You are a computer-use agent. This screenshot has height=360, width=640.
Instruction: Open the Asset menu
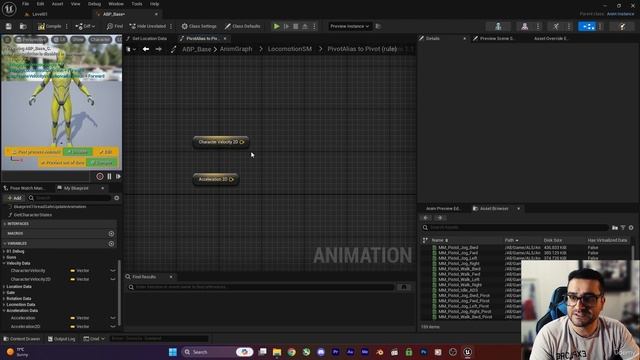57,4
